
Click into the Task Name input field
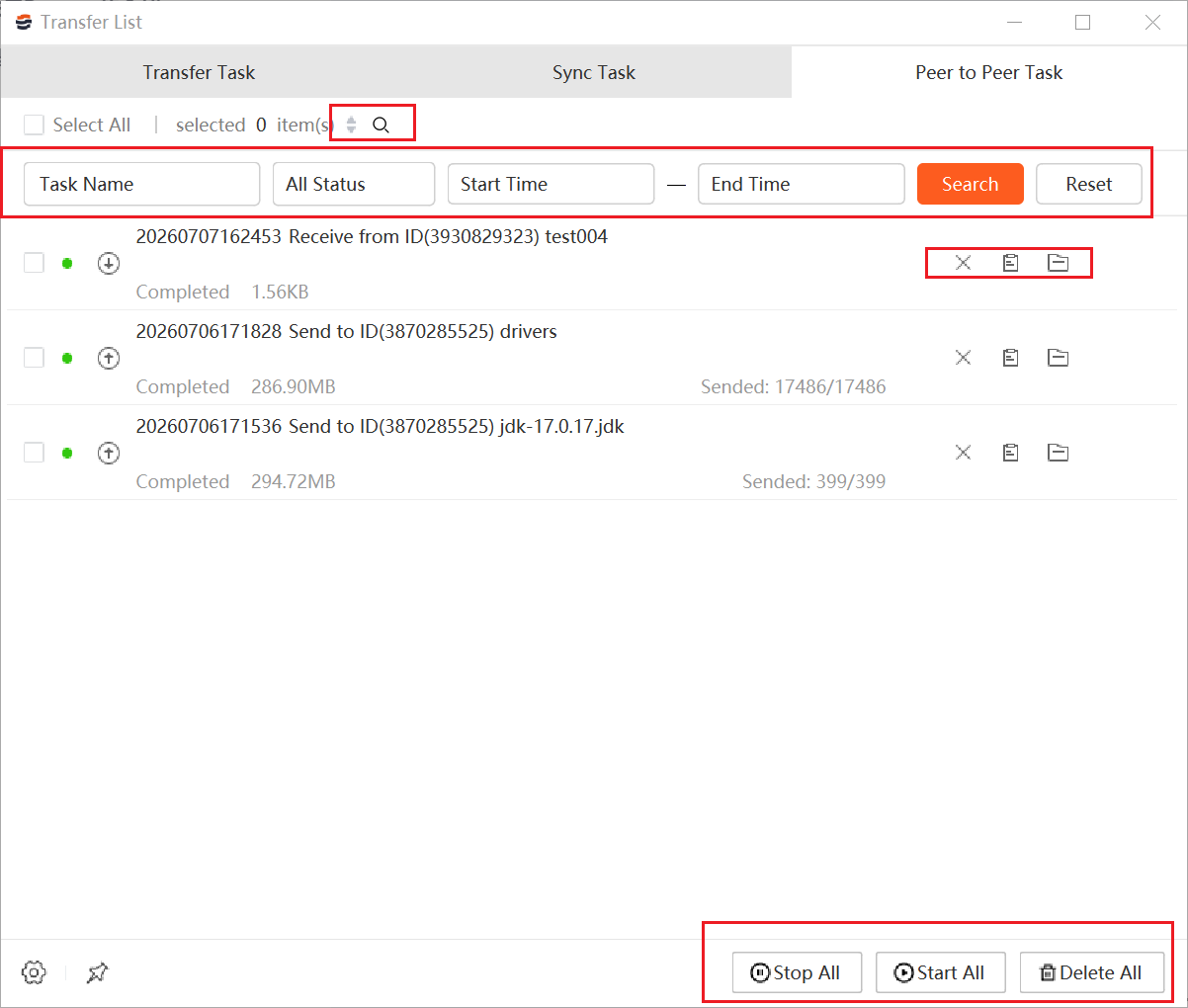click(141, 184)
